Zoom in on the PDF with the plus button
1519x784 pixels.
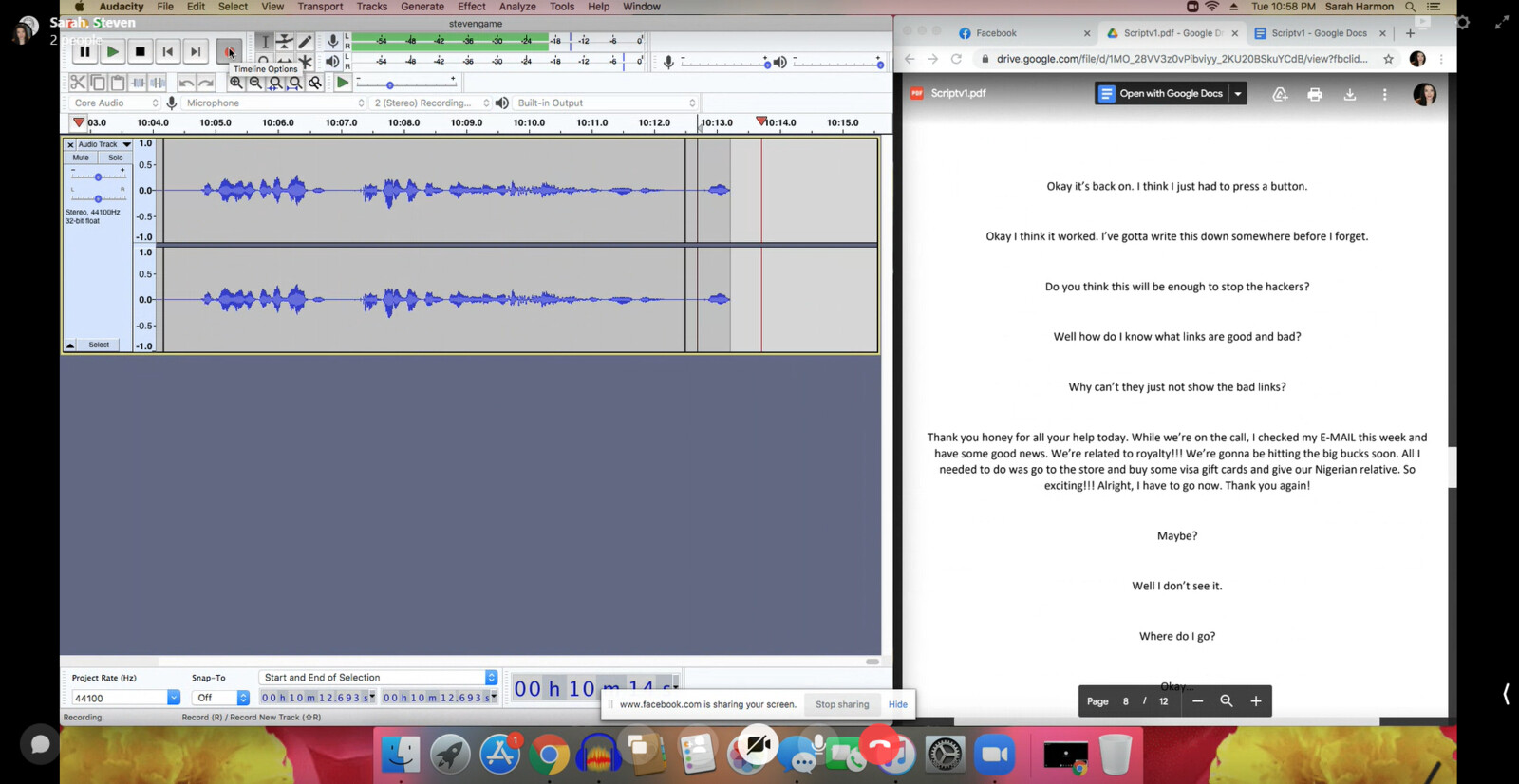tap(1255, 700)
